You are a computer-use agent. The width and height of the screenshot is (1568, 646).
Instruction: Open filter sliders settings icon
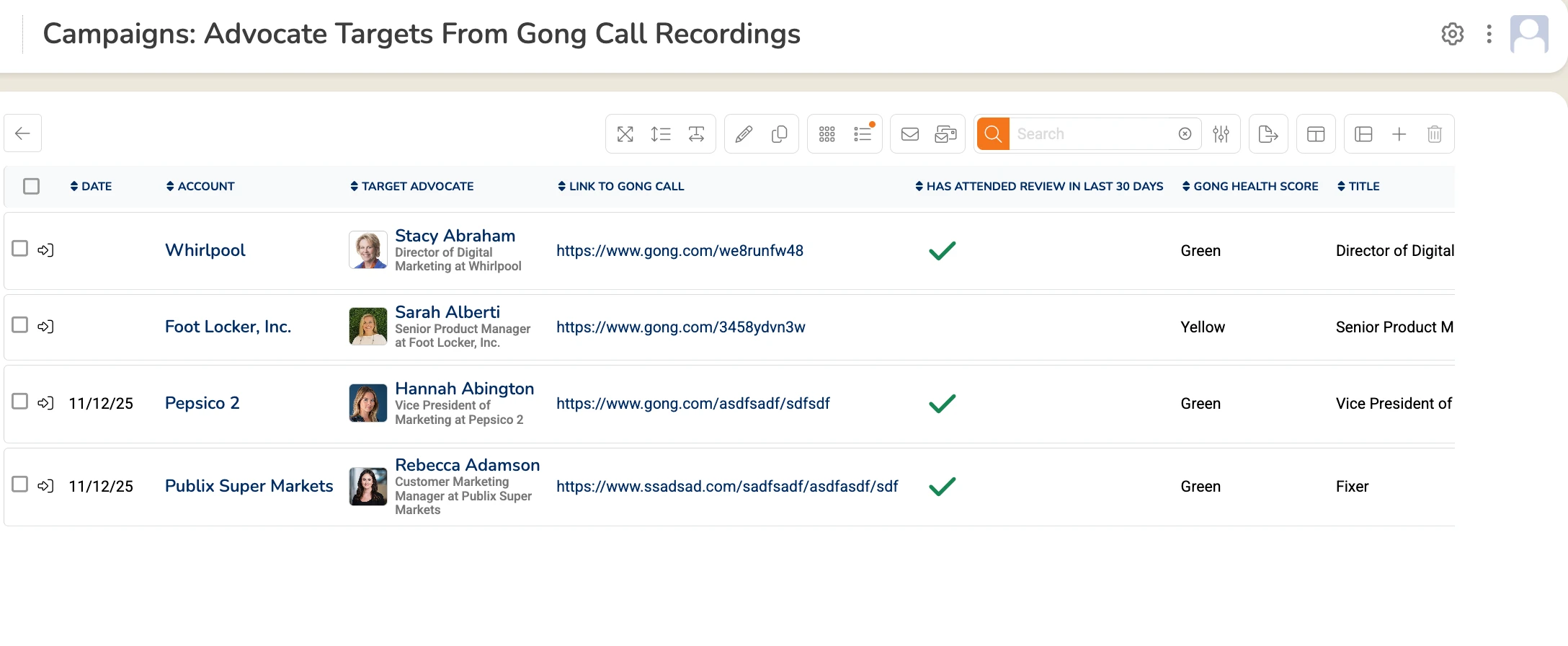pyautogui.click(x=1221, y=134)
